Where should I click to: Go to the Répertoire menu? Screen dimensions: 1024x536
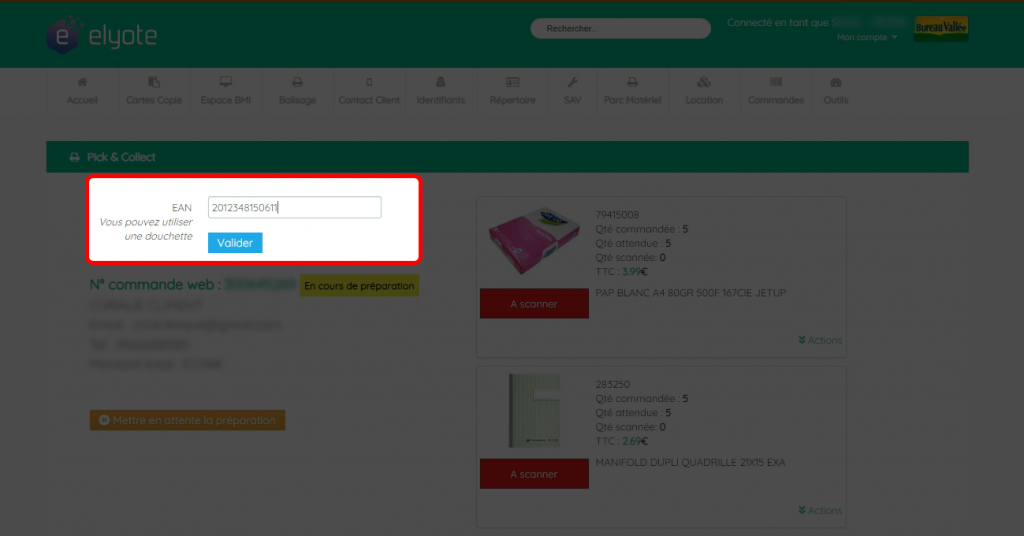513,91
